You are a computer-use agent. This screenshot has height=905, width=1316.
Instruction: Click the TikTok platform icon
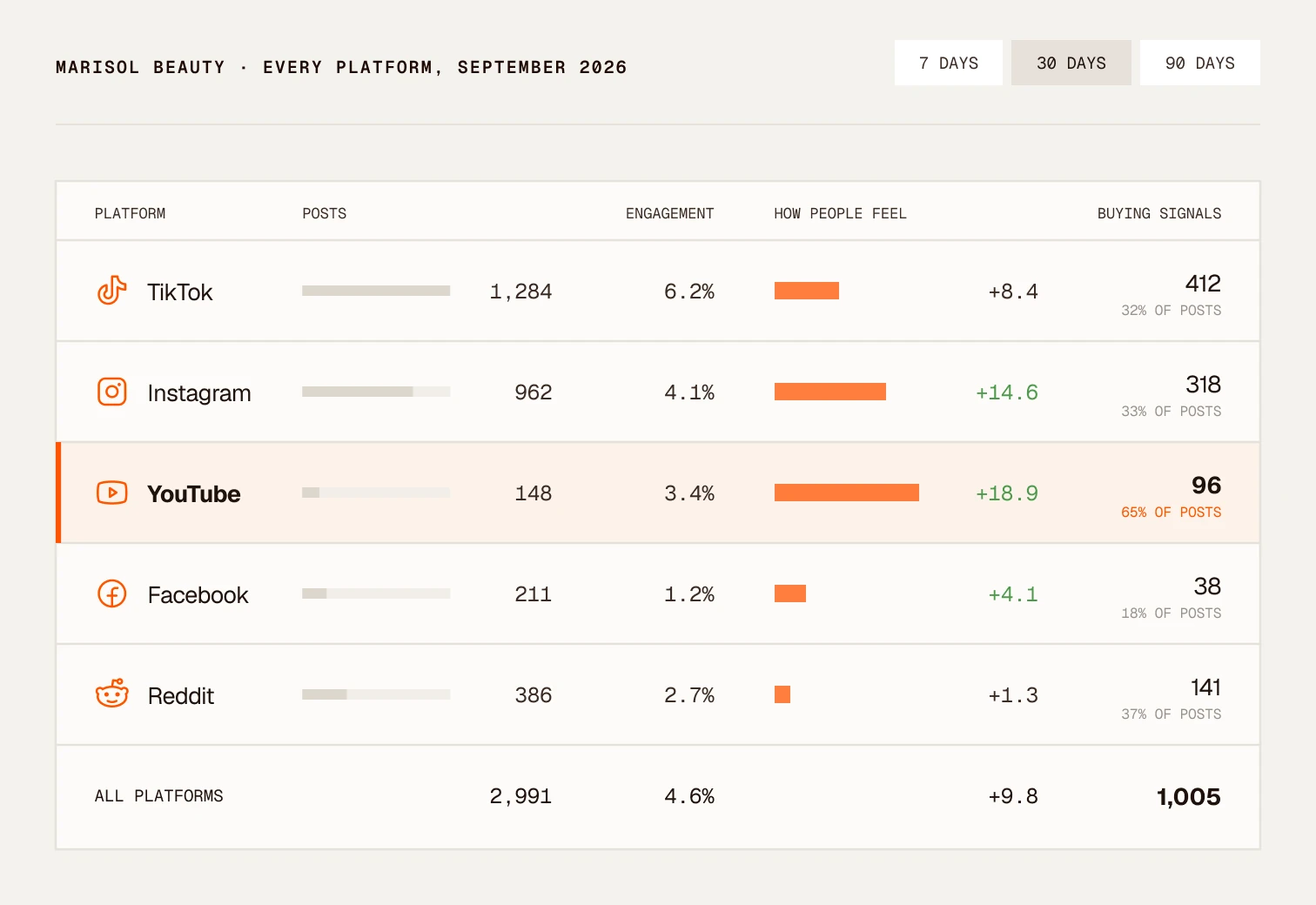[111, 291]
